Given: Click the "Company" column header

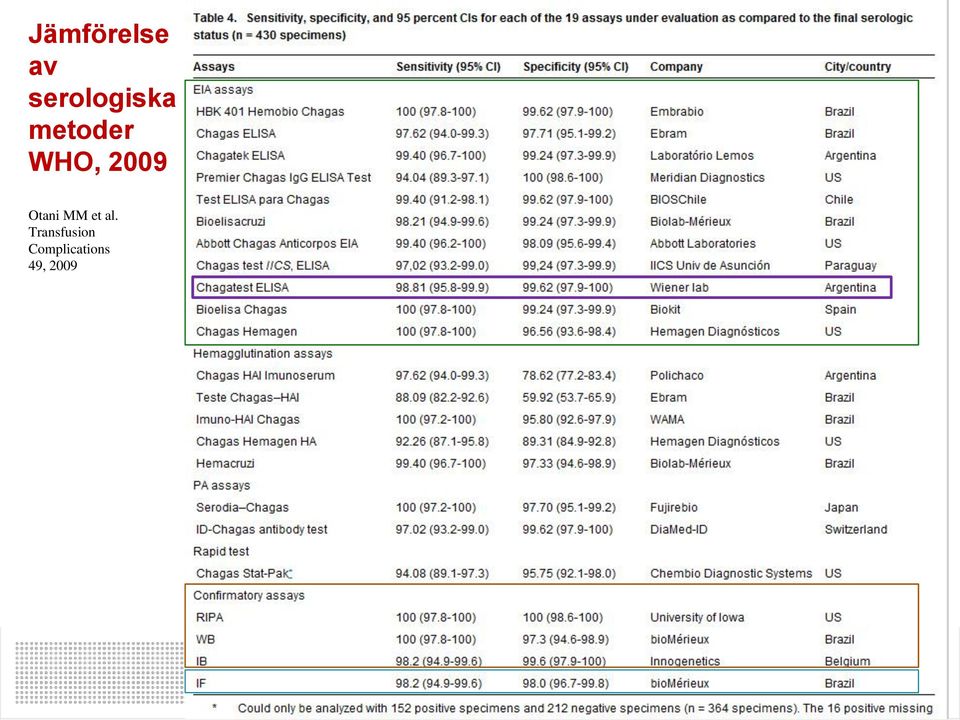Looking at the screenshot, I should (676, 67).
